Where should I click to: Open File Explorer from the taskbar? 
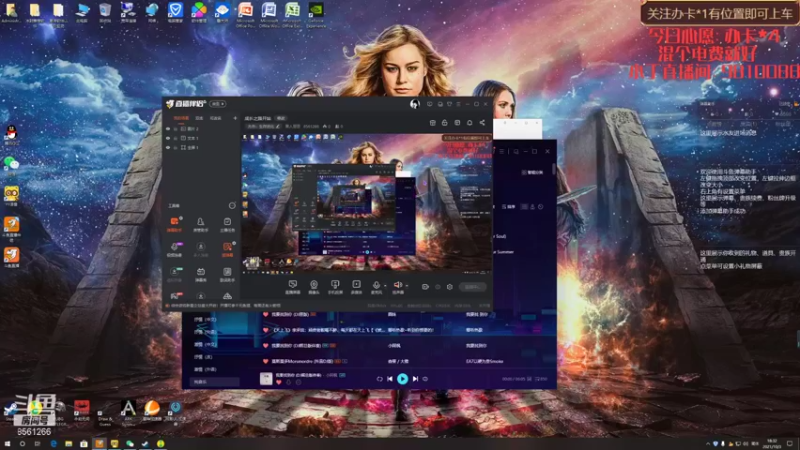click(x=68, y=444)
